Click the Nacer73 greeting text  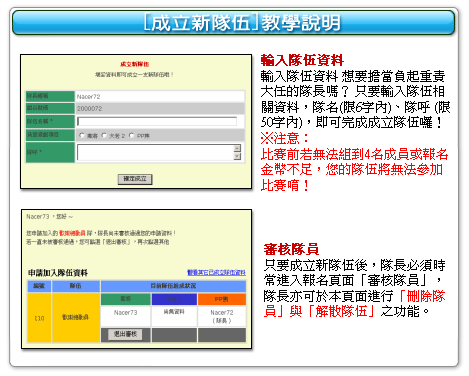click(x=50, y=217)
